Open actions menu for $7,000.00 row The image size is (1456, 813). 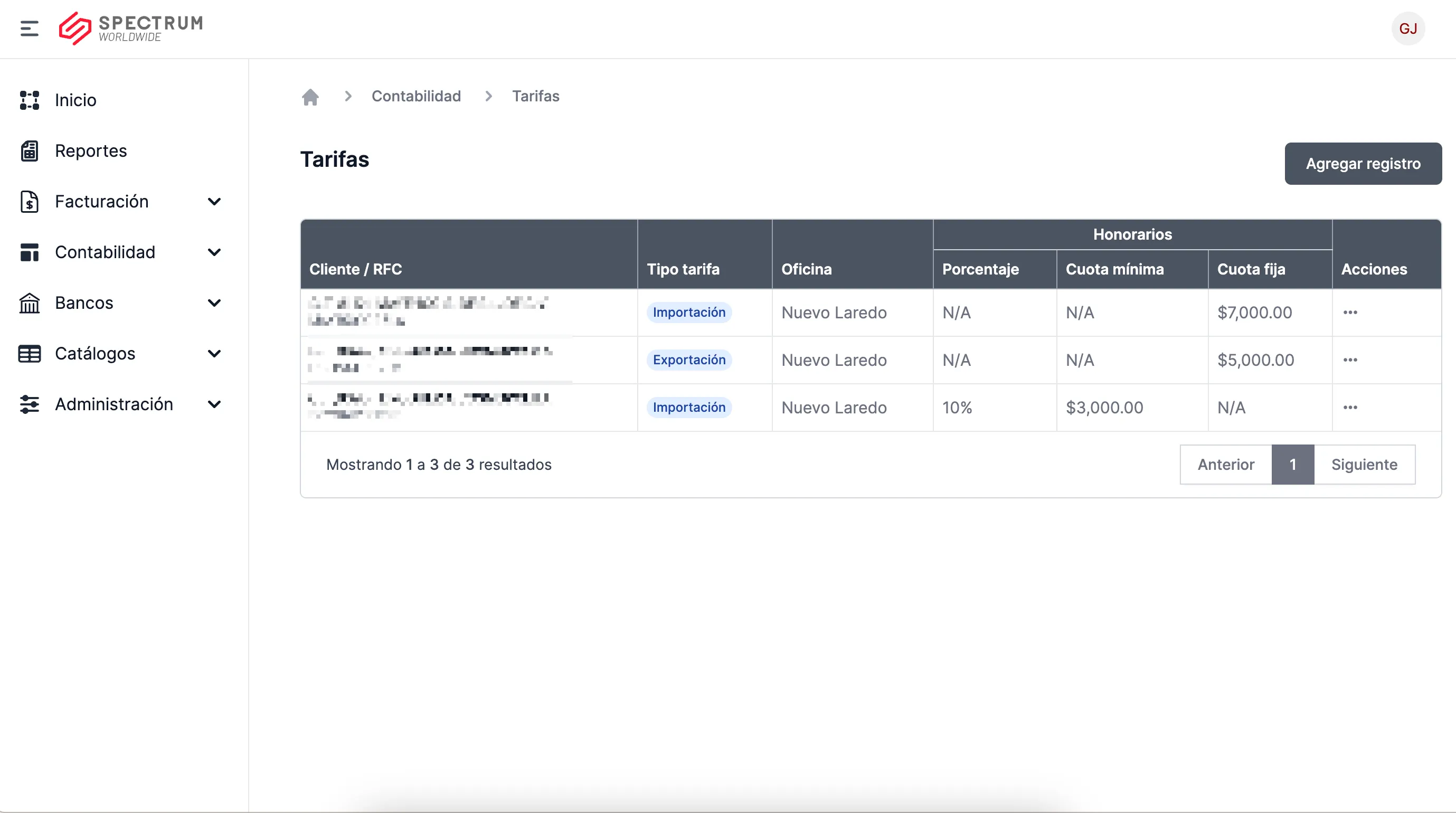click(1350, 313)
